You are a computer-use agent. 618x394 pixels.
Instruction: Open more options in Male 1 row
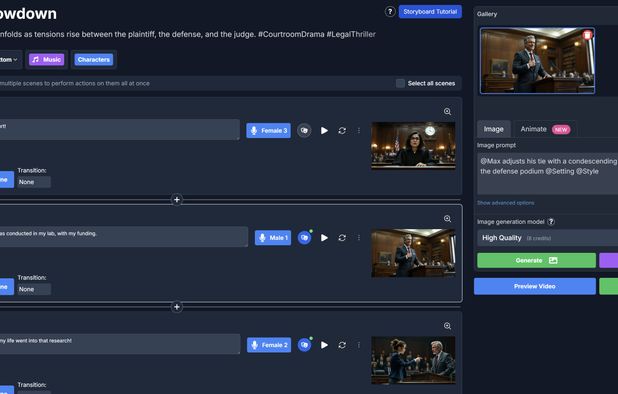click(x=359, y=238)
